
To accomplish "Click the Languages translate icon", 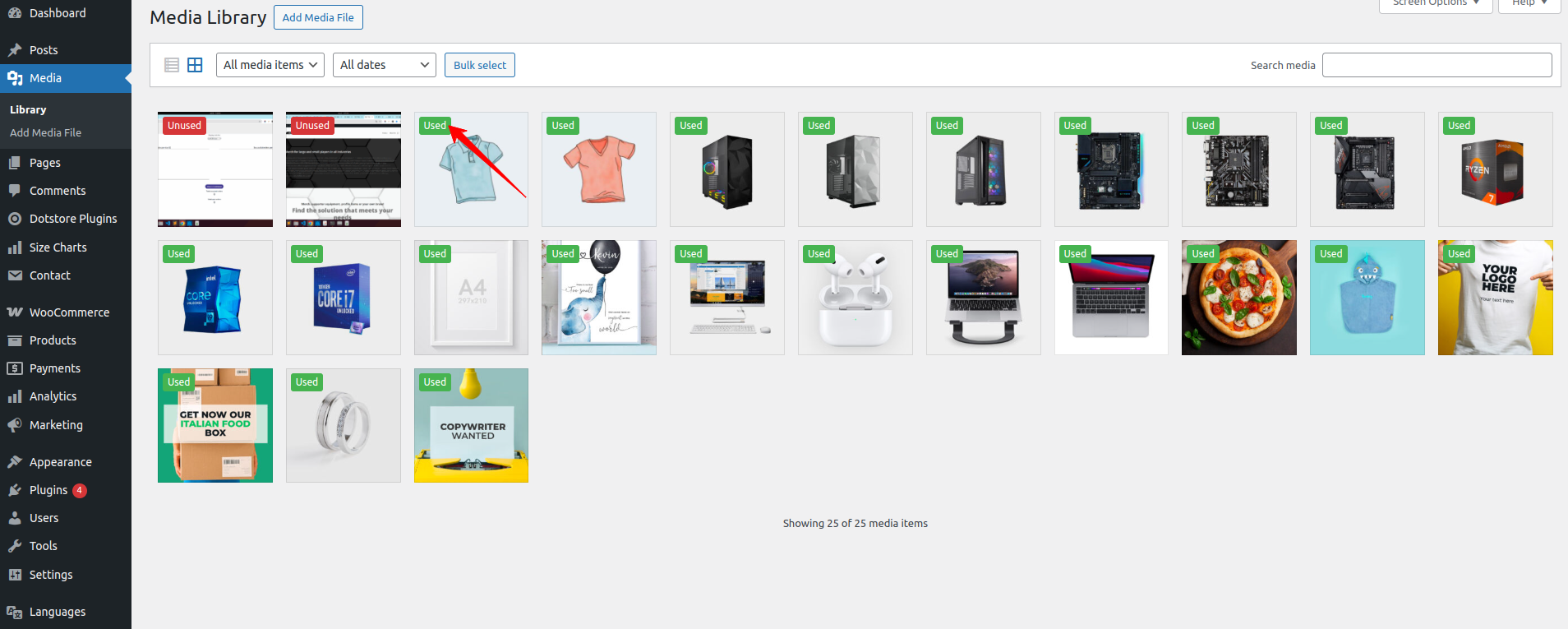I will [15, 612].
